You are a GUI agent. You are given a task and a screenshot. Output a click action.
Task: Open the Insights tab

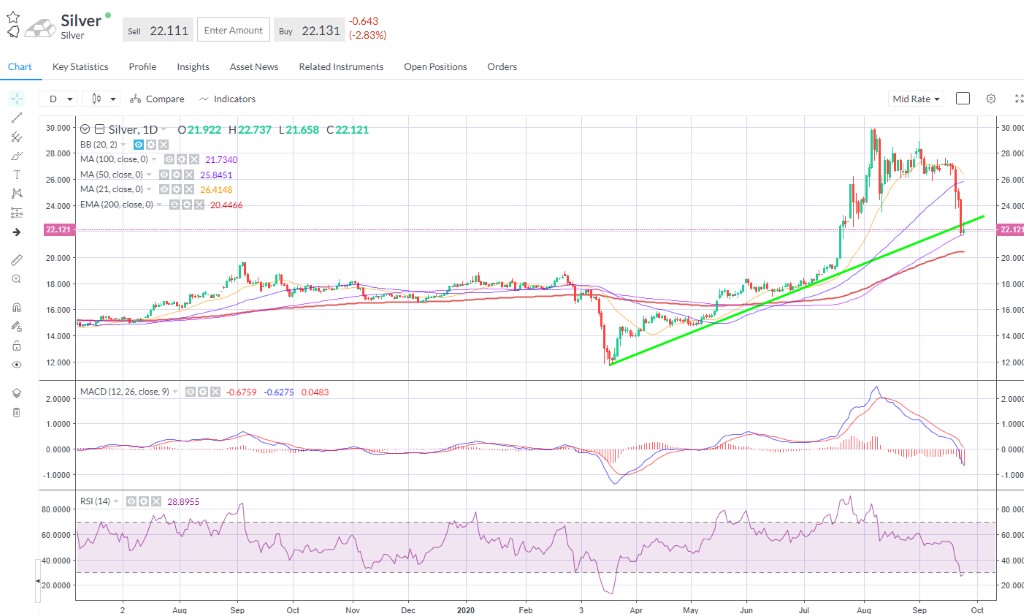pyautogui.click(x=193, y=67)
